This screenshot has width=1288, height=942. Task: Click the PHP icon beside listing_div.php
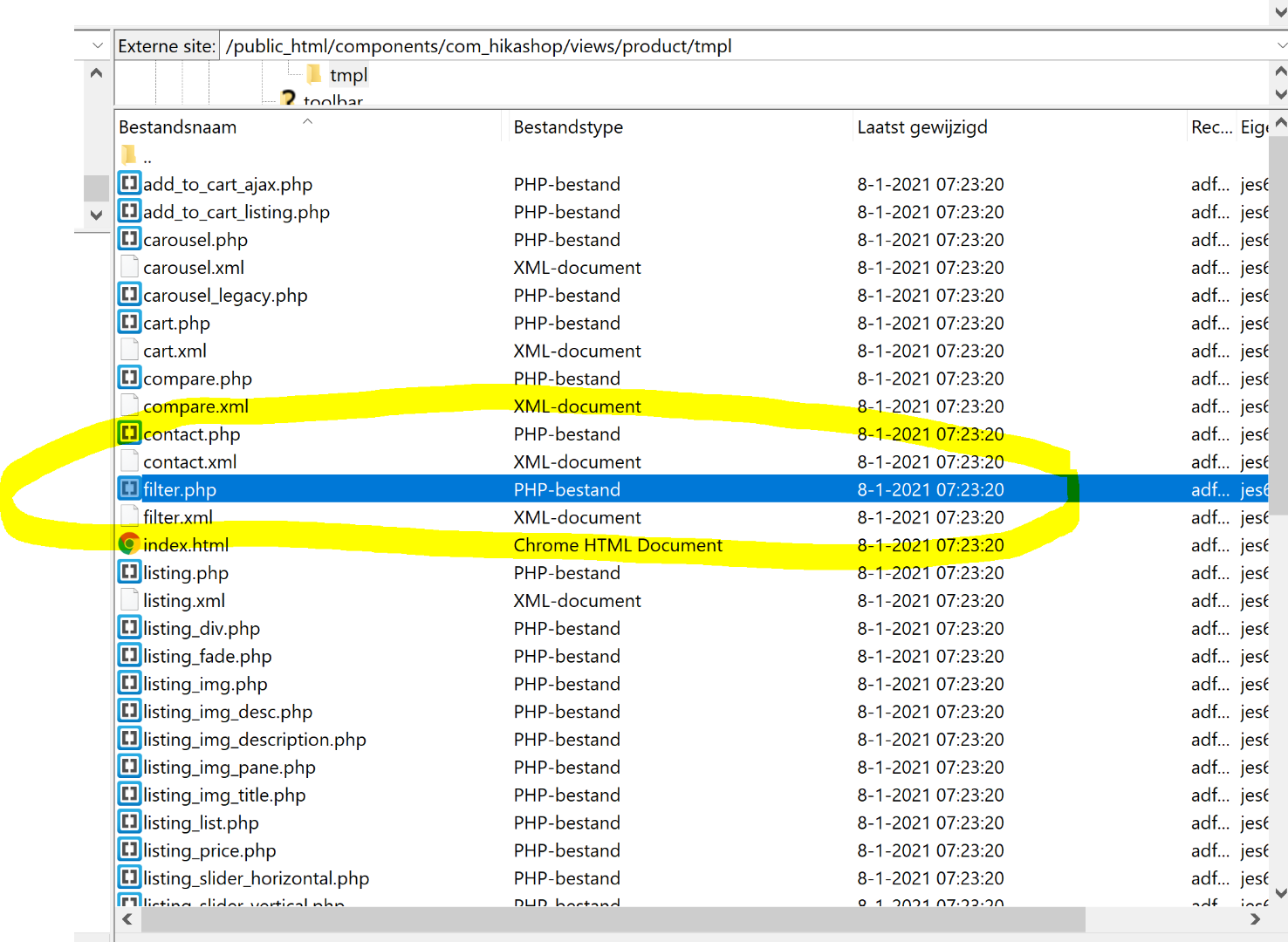click(129, 628)
